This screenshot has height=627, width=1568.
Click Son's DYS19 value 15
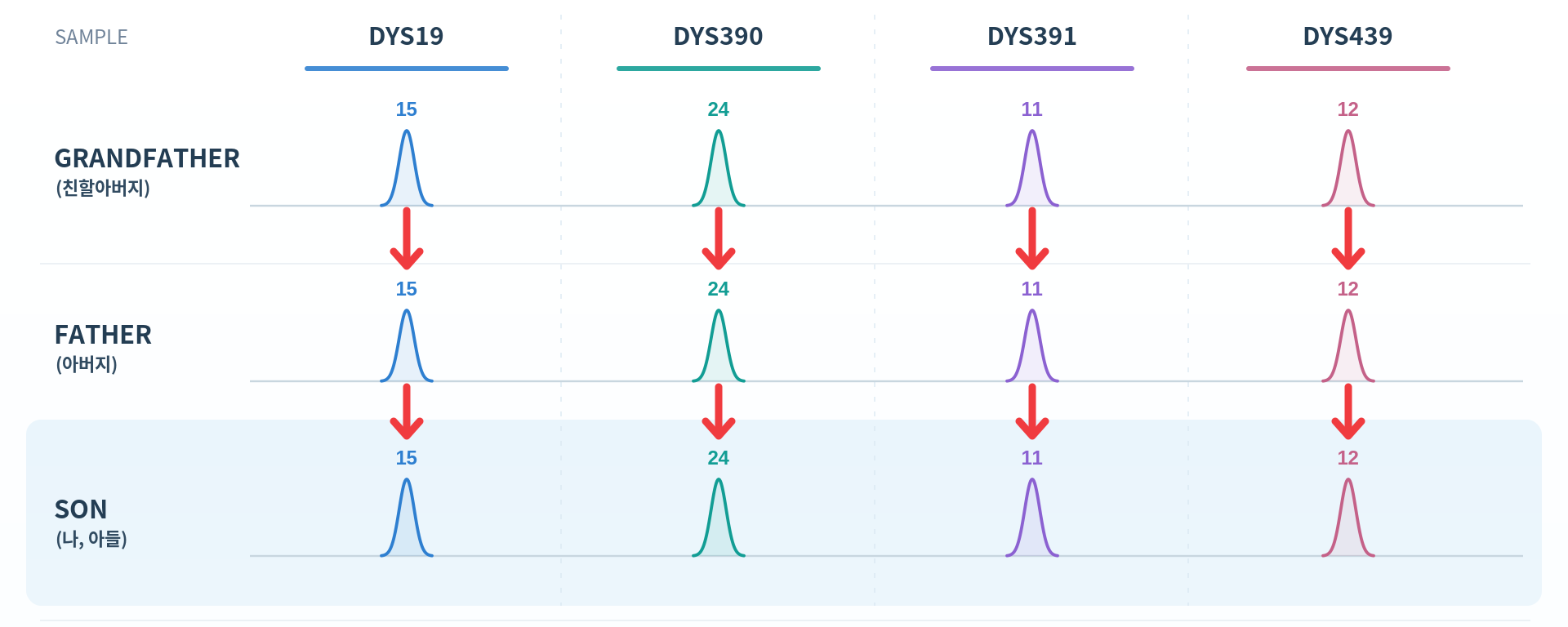(x=406, y=458)
